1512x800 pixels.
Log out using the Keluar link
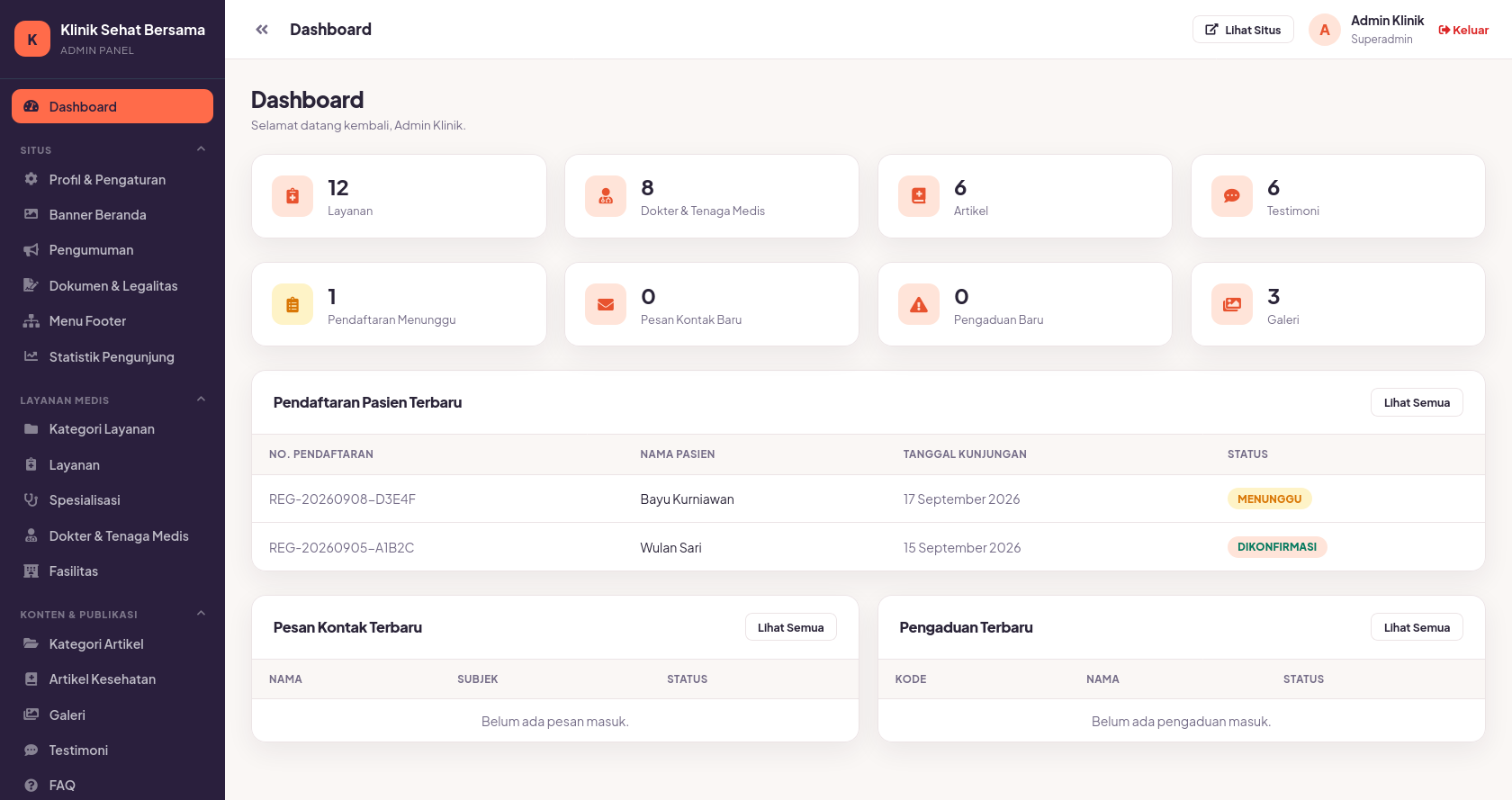[1463, 30]
